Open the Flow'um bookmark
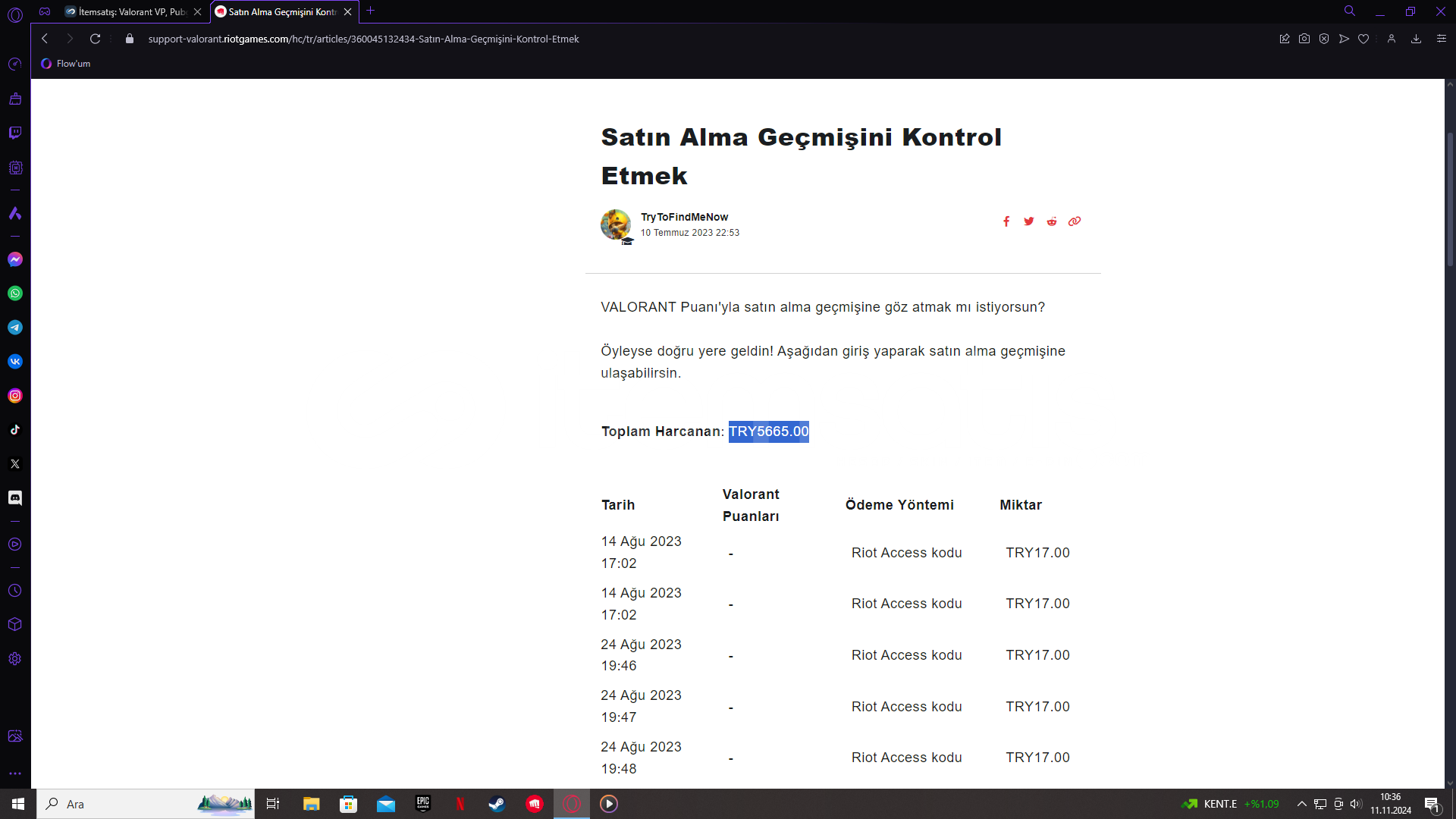The width and height of the screenshot is (1456, 819). 66,64
